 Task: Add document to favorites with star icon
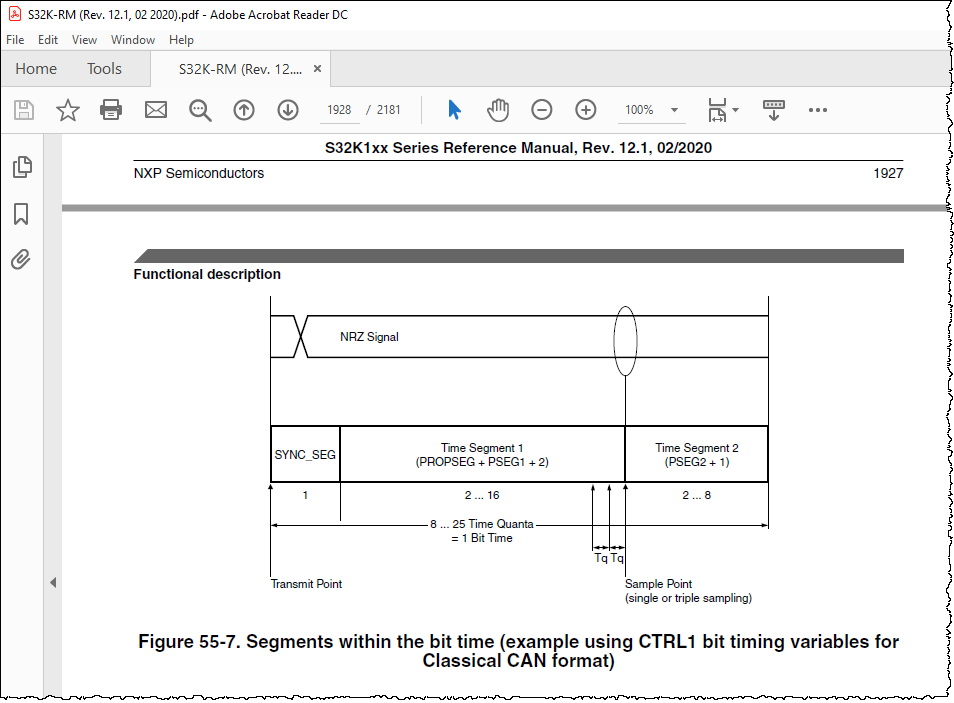(x=67, y=110)
